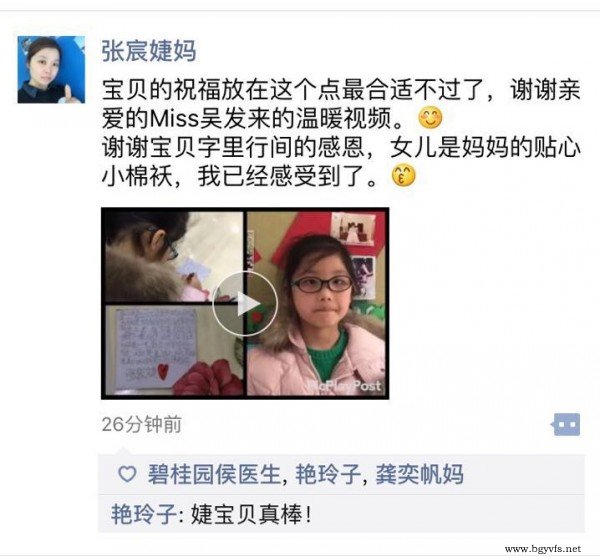Viewport: 600px width, 556px height.
Task: Tap the handwritten letter video pane
Action: [x=174, y=350]
